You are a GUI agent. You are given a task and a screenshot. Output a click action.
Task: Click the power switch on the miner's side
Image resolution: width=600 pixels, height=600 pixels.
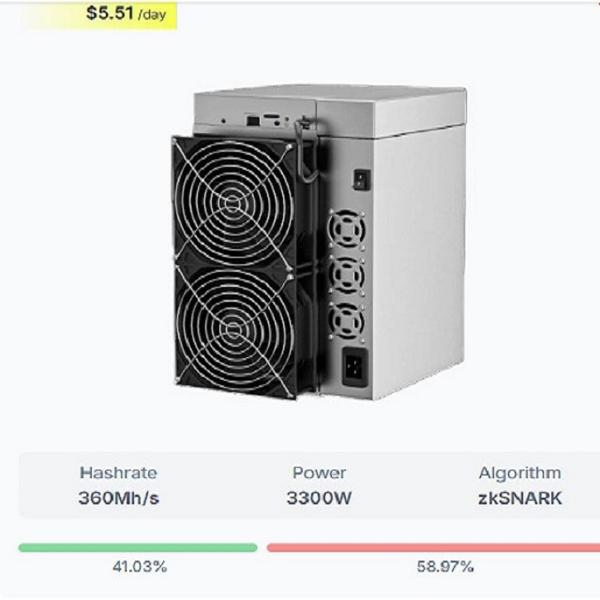click(360, 178)
